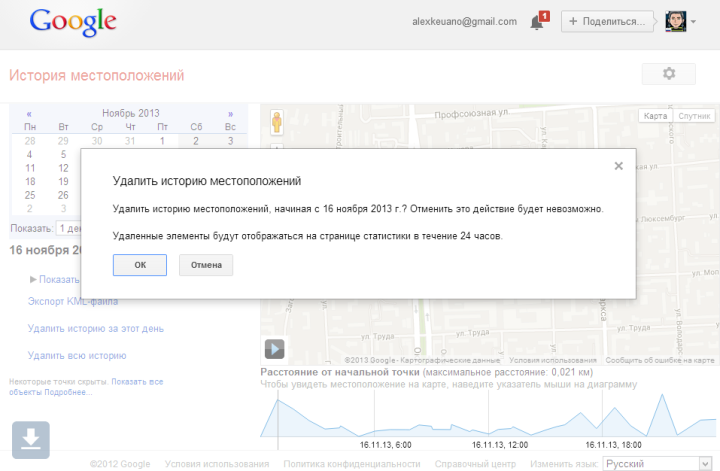Close the delete history dialog
Screen dimensions: 720x471
point(619,166)
